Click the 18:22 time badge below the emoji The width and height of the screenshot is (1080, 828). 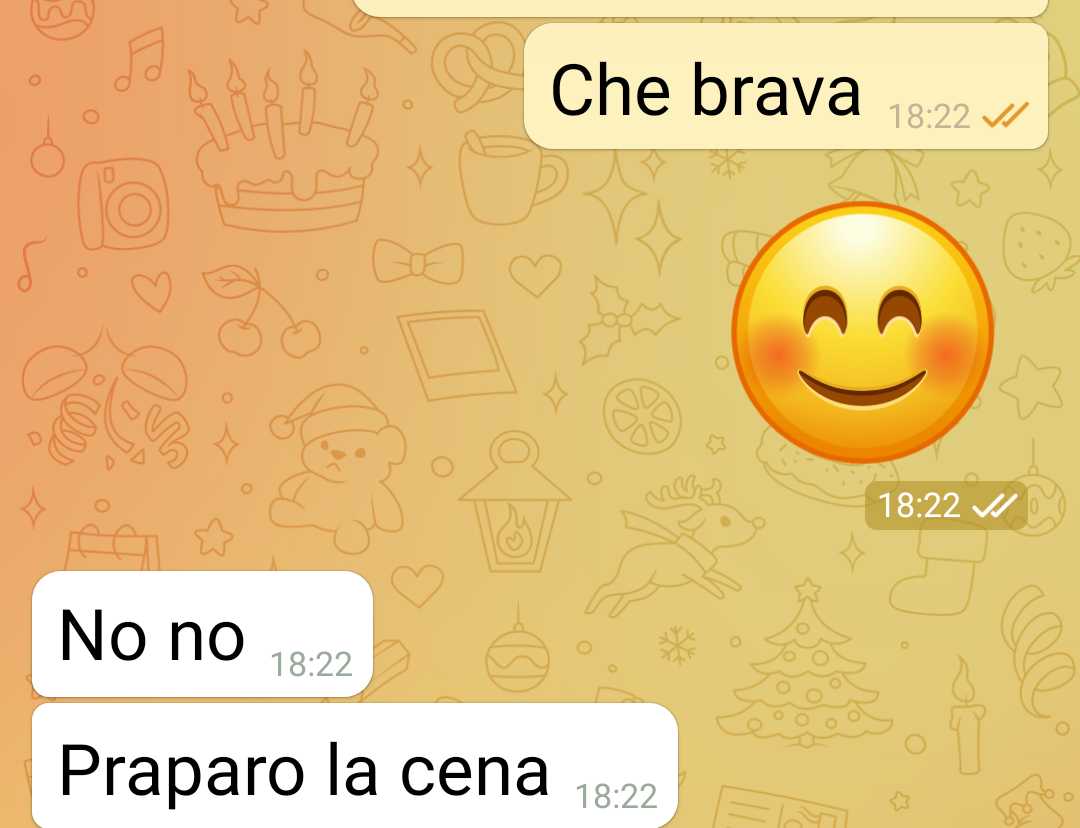[946, 506]
